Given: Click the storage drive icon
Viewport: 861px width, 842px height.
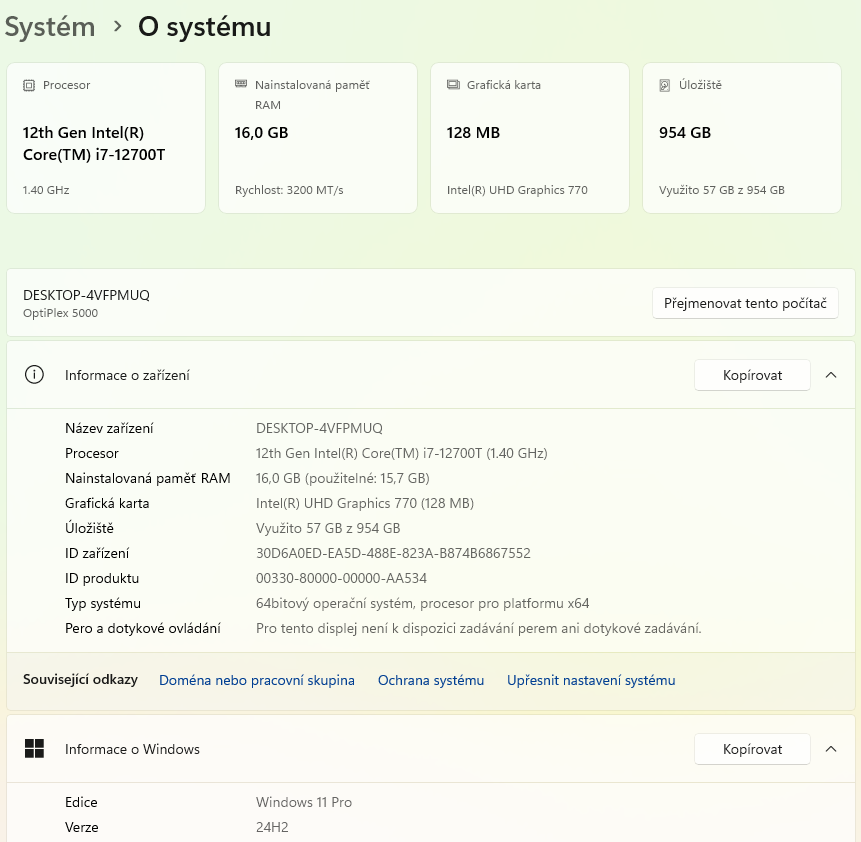Looking at the screenshot, I should pyautogui.click(x=664, y=85).
